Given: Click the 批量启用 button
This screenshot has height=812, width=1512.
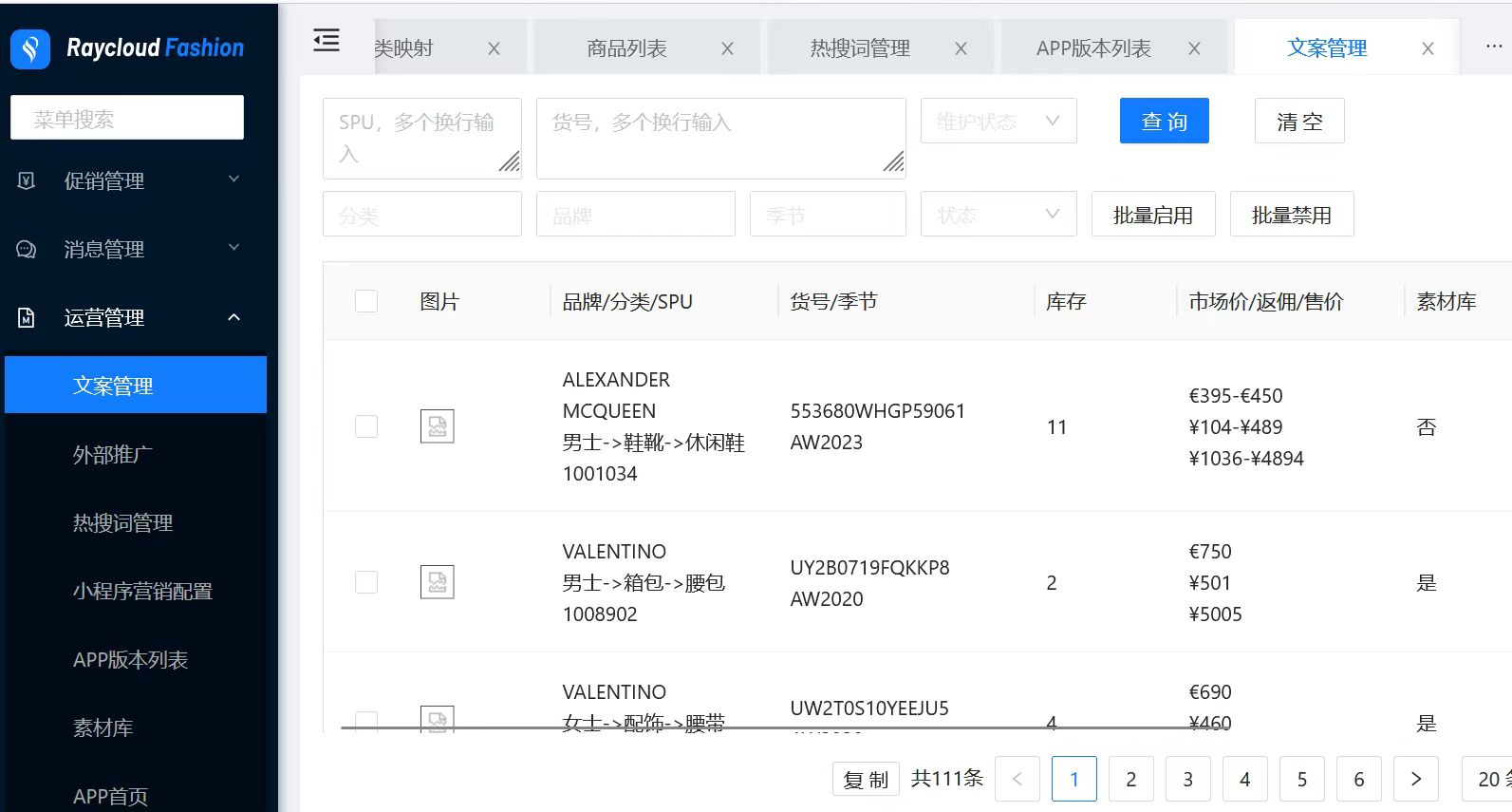Looking at the screenshot, I should pos(1153,215).
